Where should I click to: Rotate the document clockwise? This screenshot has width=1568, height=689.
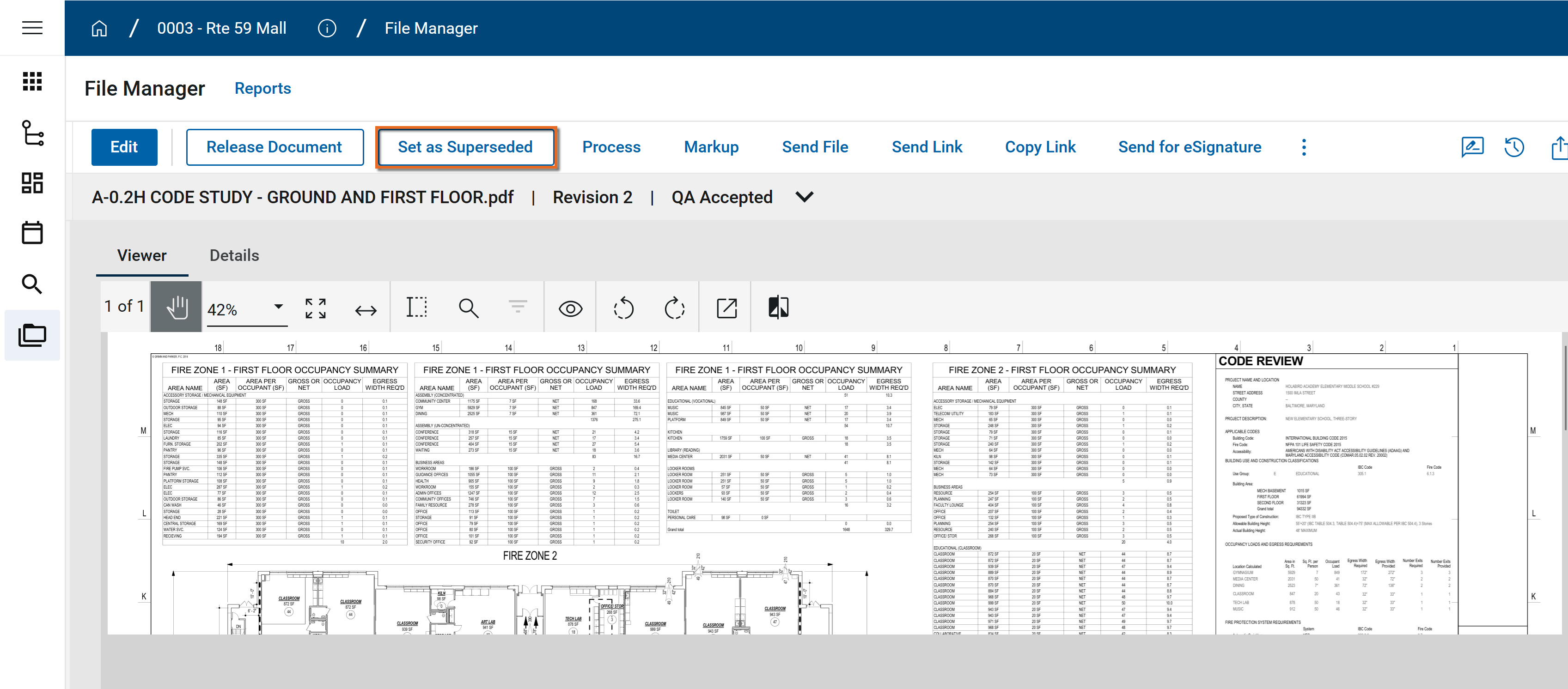click(x=674, y=308)
